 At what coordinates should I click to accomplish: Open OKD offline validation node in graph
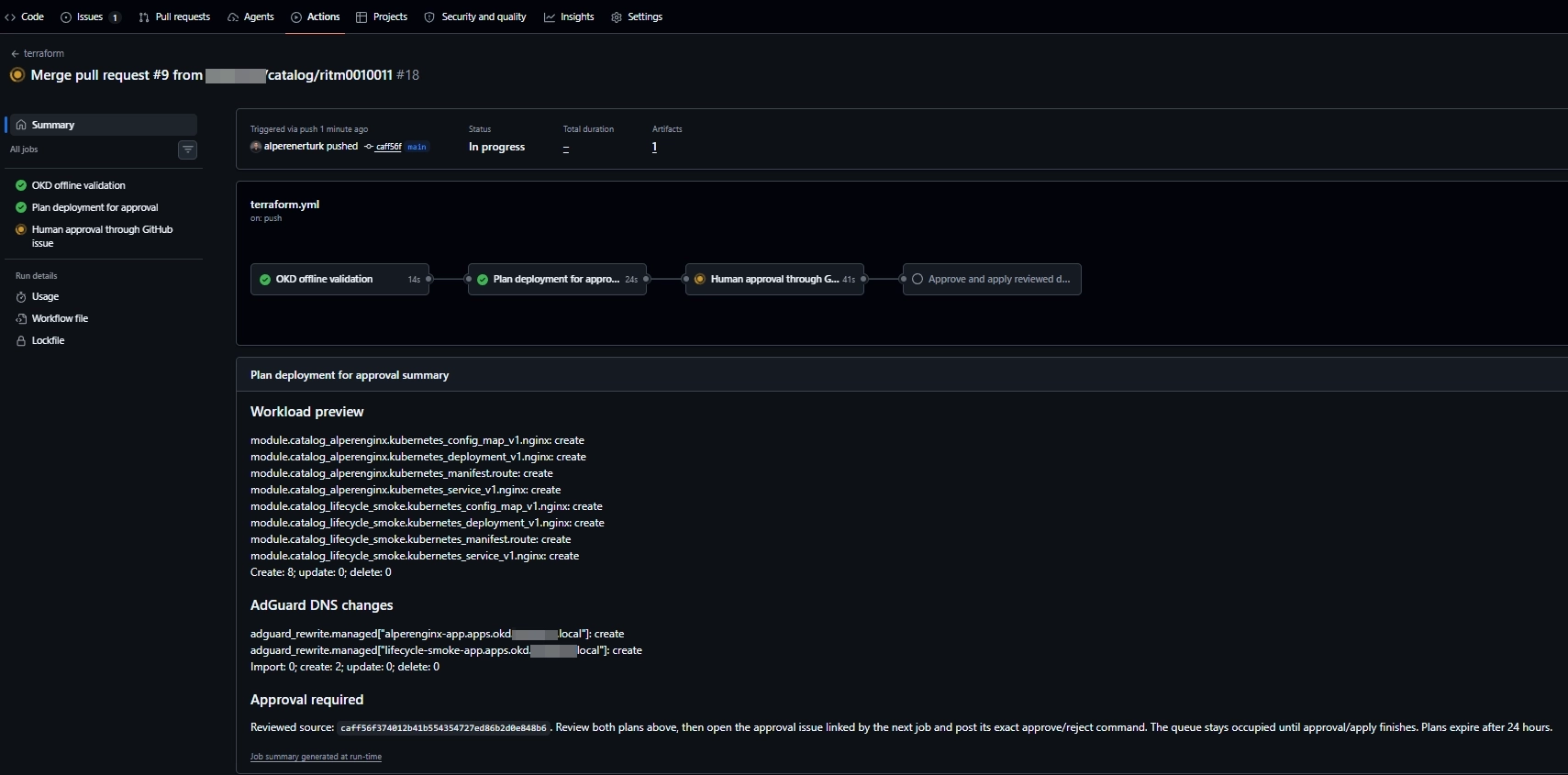tap(339, 279)
